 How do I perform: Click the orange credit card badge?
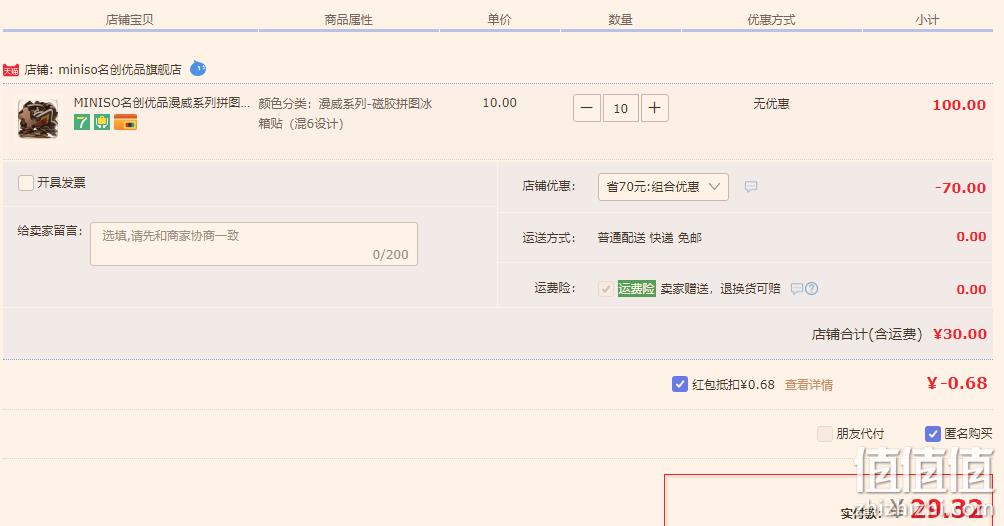pyautogui.click(x=126, y=122)
